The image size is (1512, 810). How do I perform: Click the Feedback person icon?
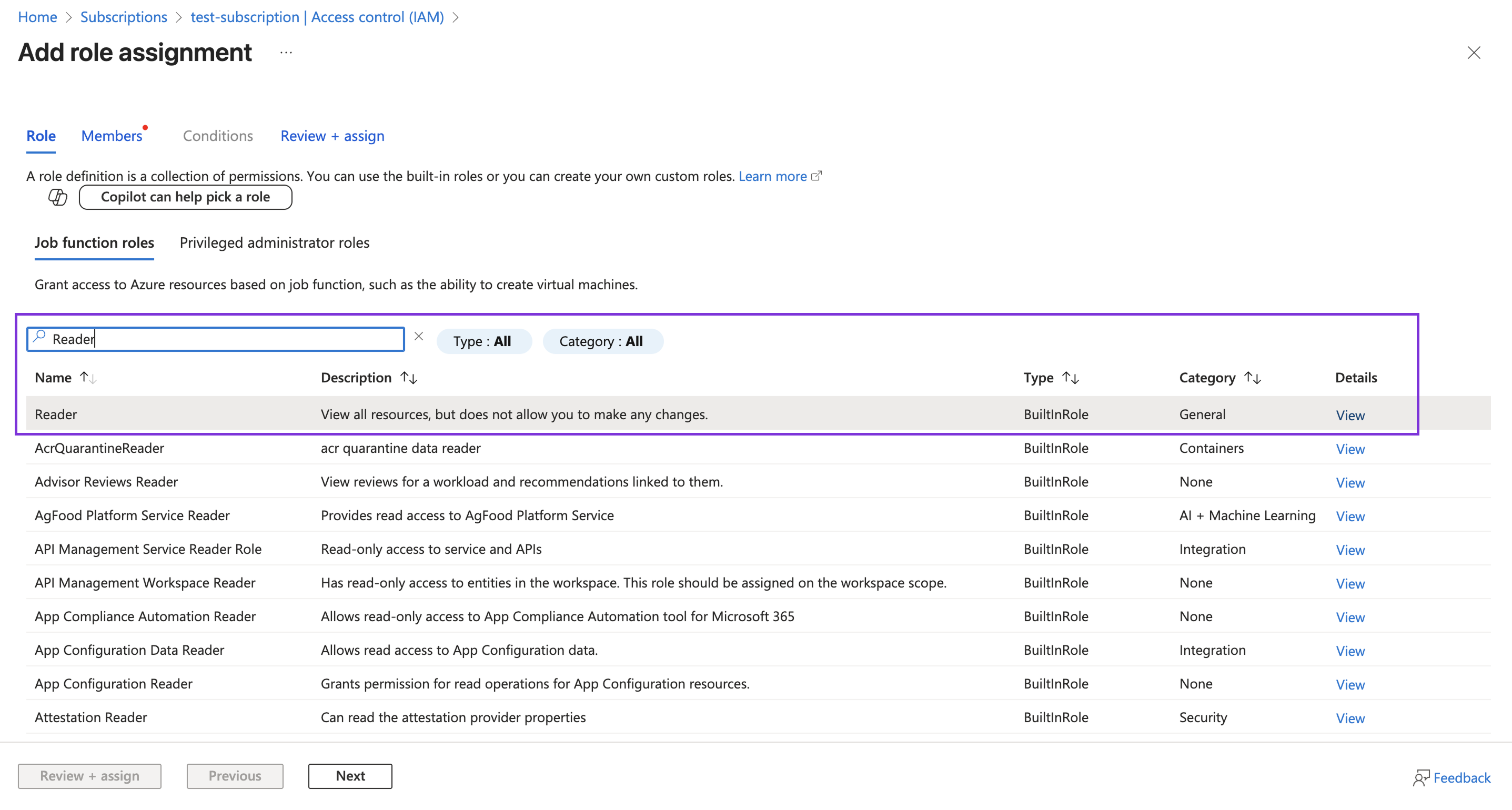click(x=1420, y=778)
